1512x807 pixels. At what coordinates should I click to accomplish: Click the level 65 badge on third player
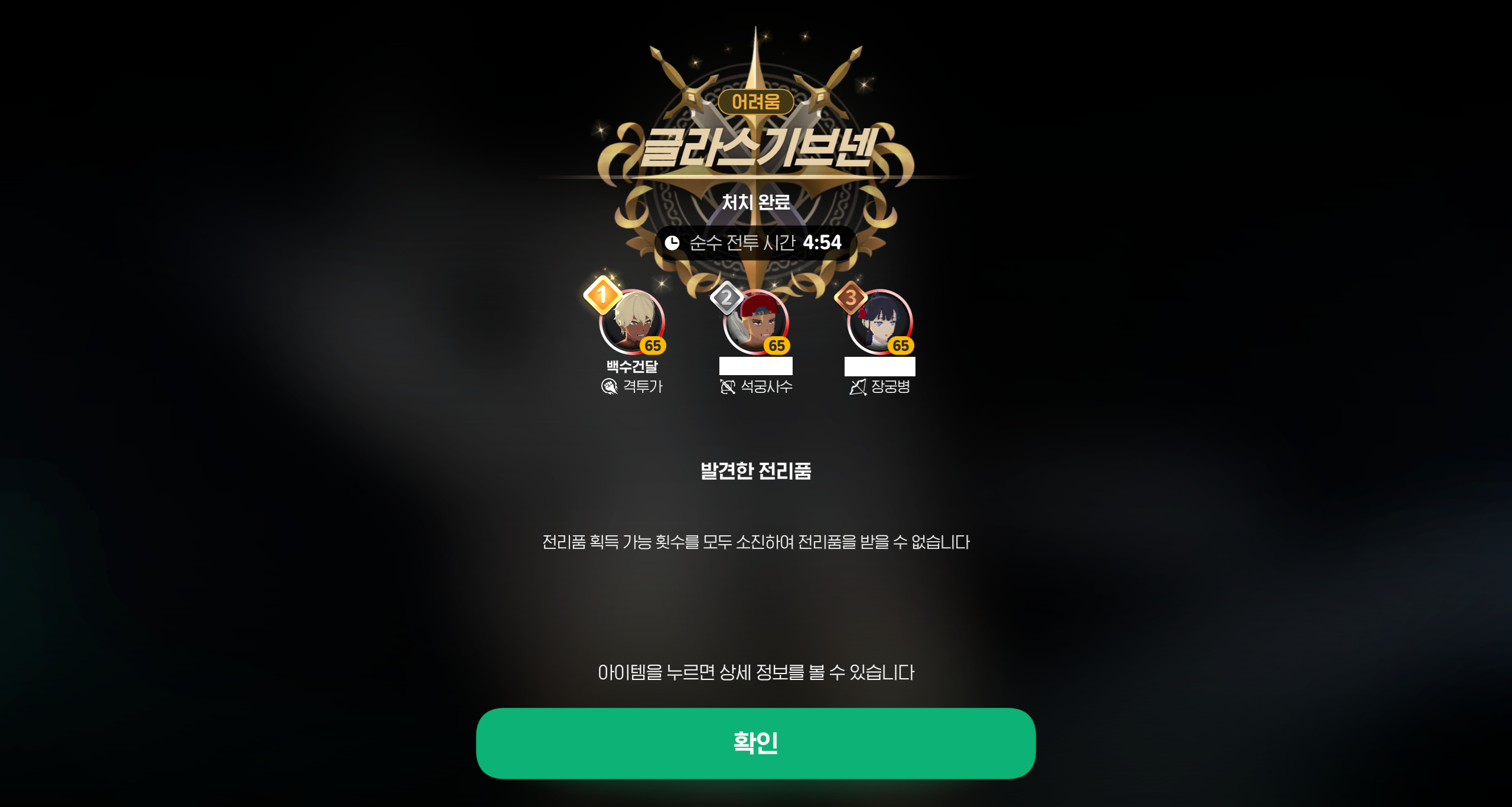click(x=901, y=346)
